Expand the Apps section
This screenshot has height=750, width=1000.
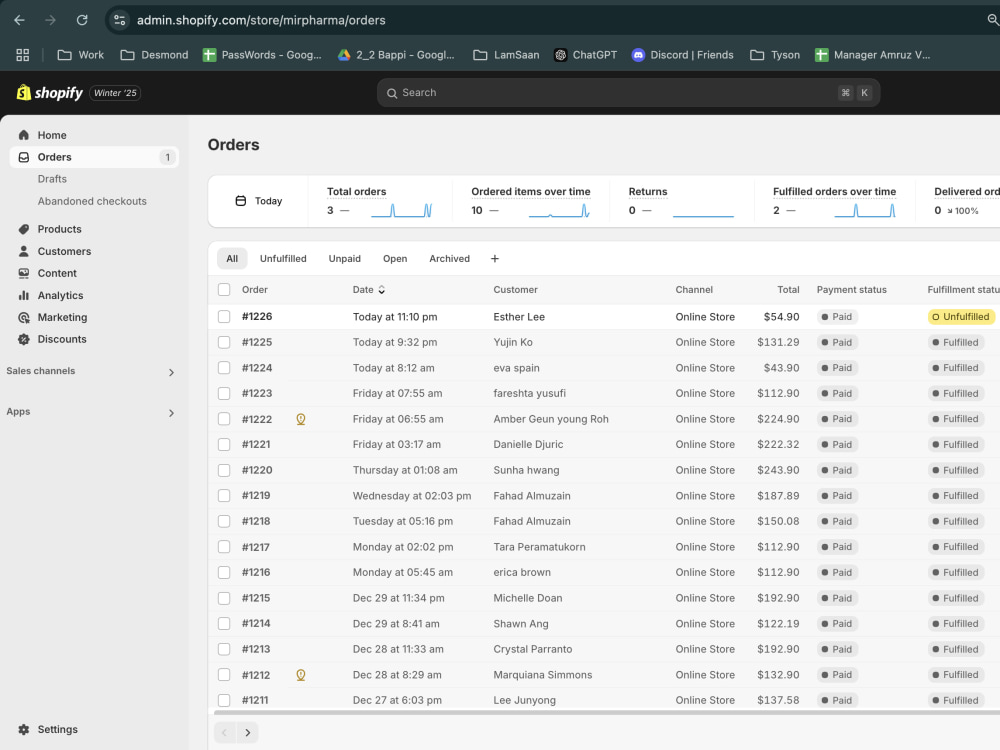[x=171, y=413]
